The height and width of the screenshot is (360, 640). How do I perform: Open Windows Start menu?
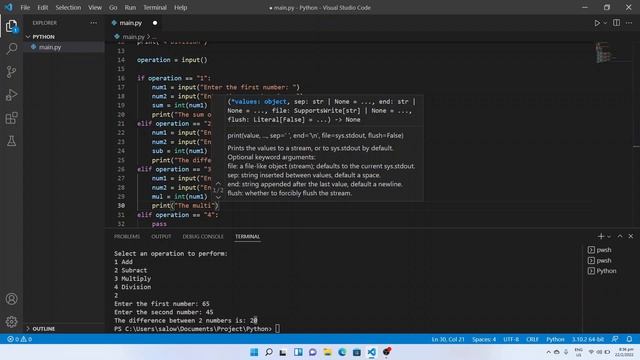pos(254,352)
